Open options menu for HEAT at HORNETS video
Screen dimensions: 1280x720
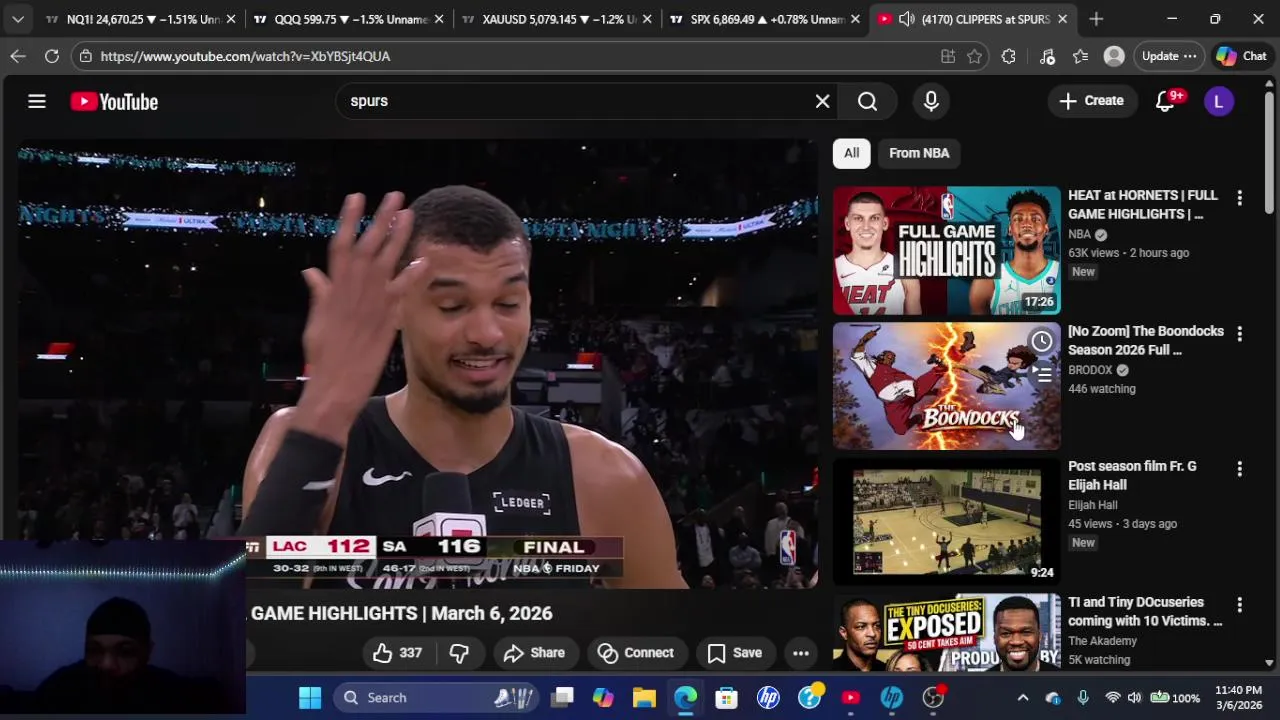tap(1239, 199)
